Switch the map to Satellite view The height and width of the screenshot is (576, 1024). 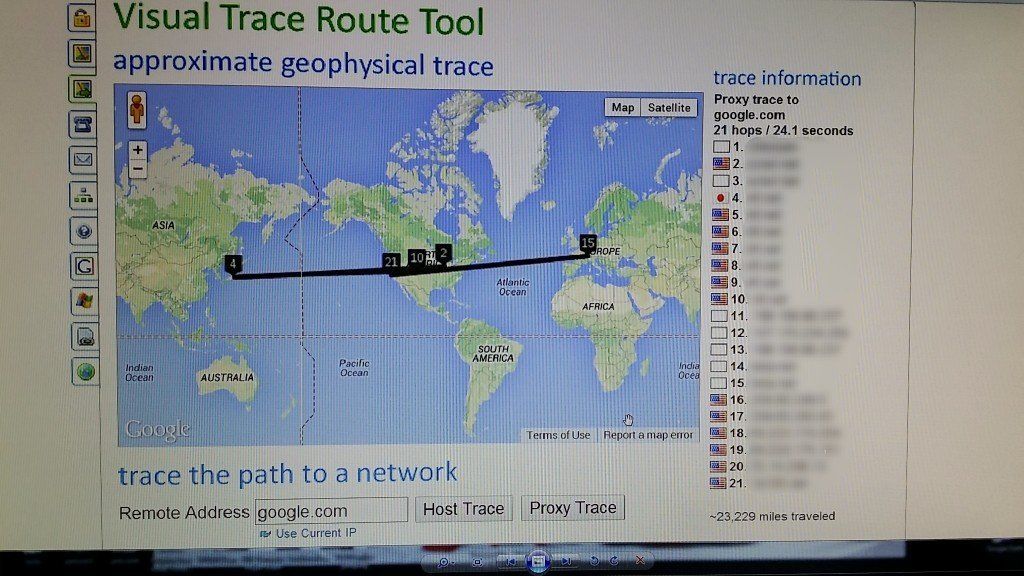[x=669, y=107]
